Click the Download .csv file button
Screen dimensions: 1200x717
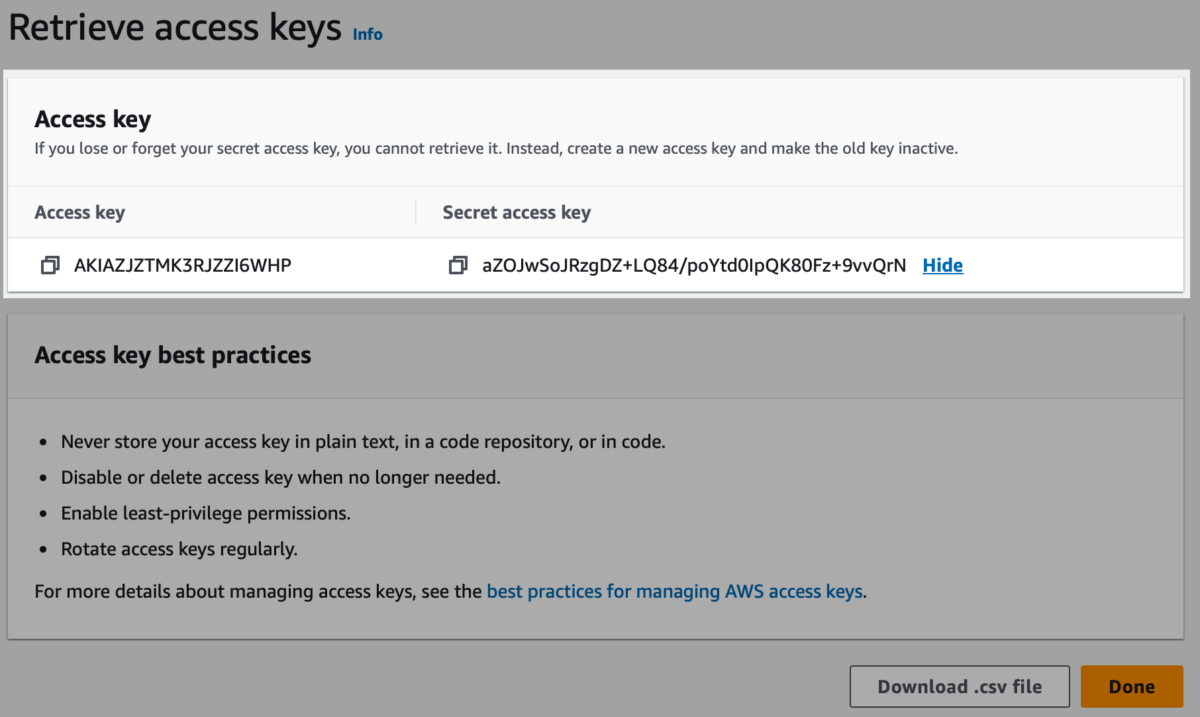(x=959, y=687)
